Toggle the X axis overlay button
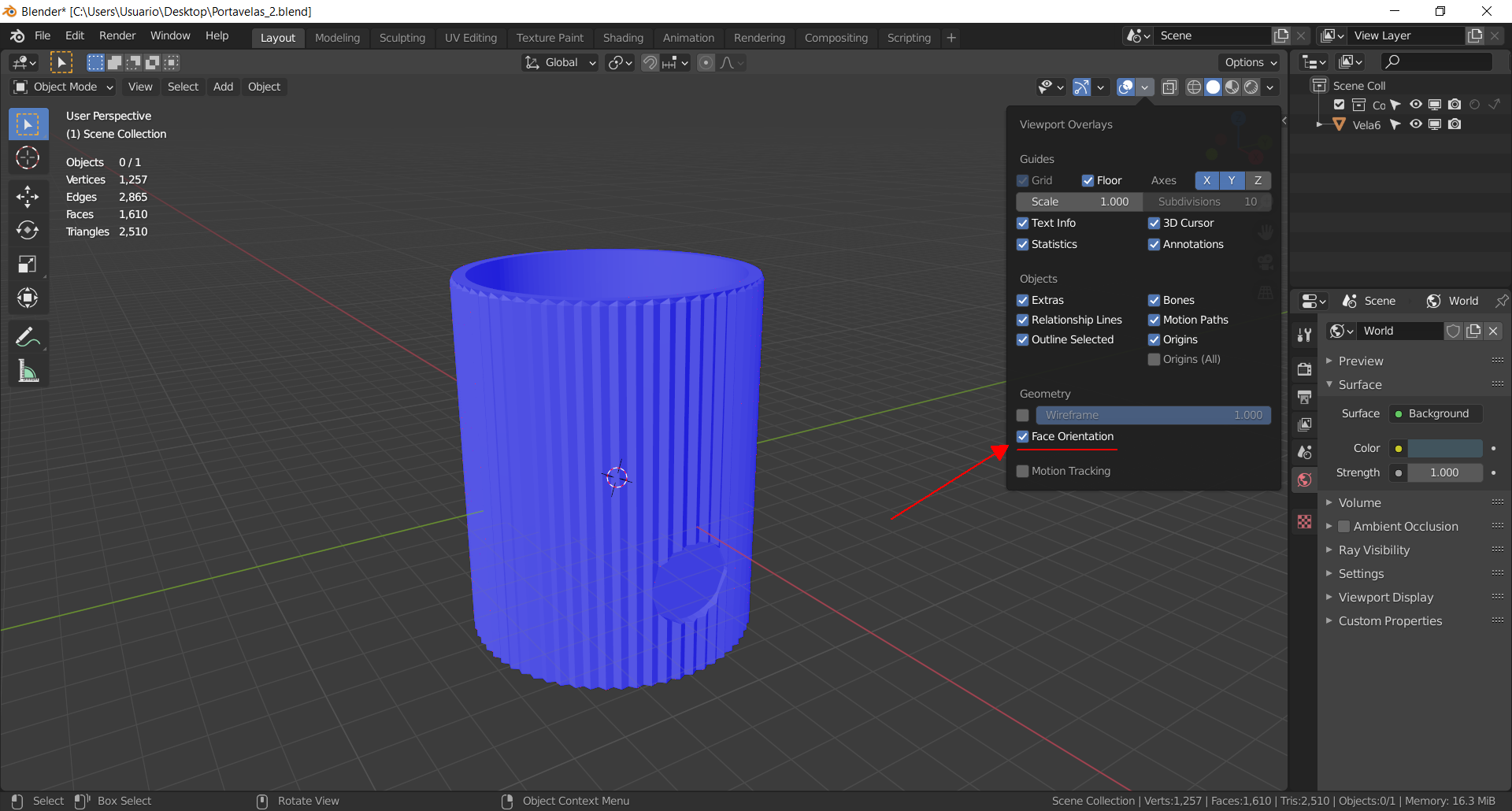The image size is (1512, 811). pos(1206,180)
